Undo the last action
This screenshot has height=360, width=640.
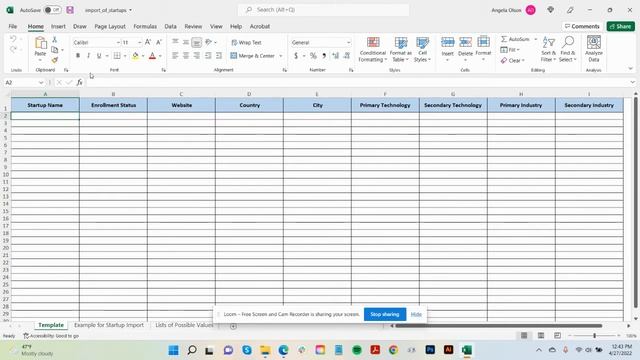point(13,39)
